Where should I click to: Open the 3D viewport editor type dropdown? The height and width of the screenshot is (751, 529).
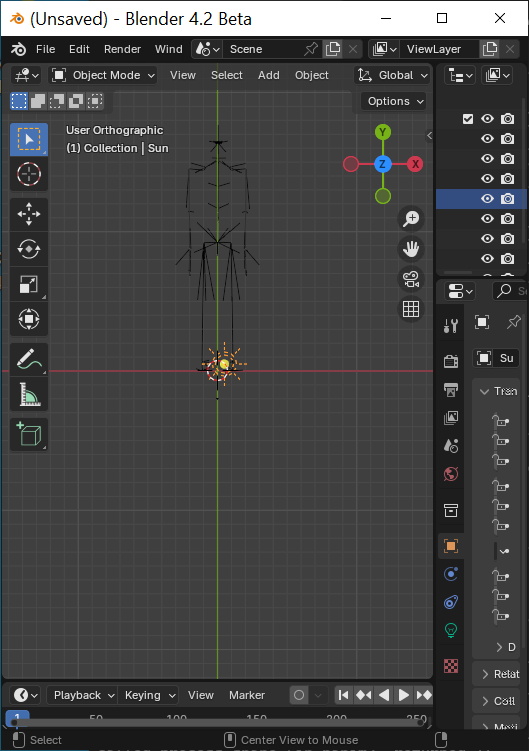26,75
